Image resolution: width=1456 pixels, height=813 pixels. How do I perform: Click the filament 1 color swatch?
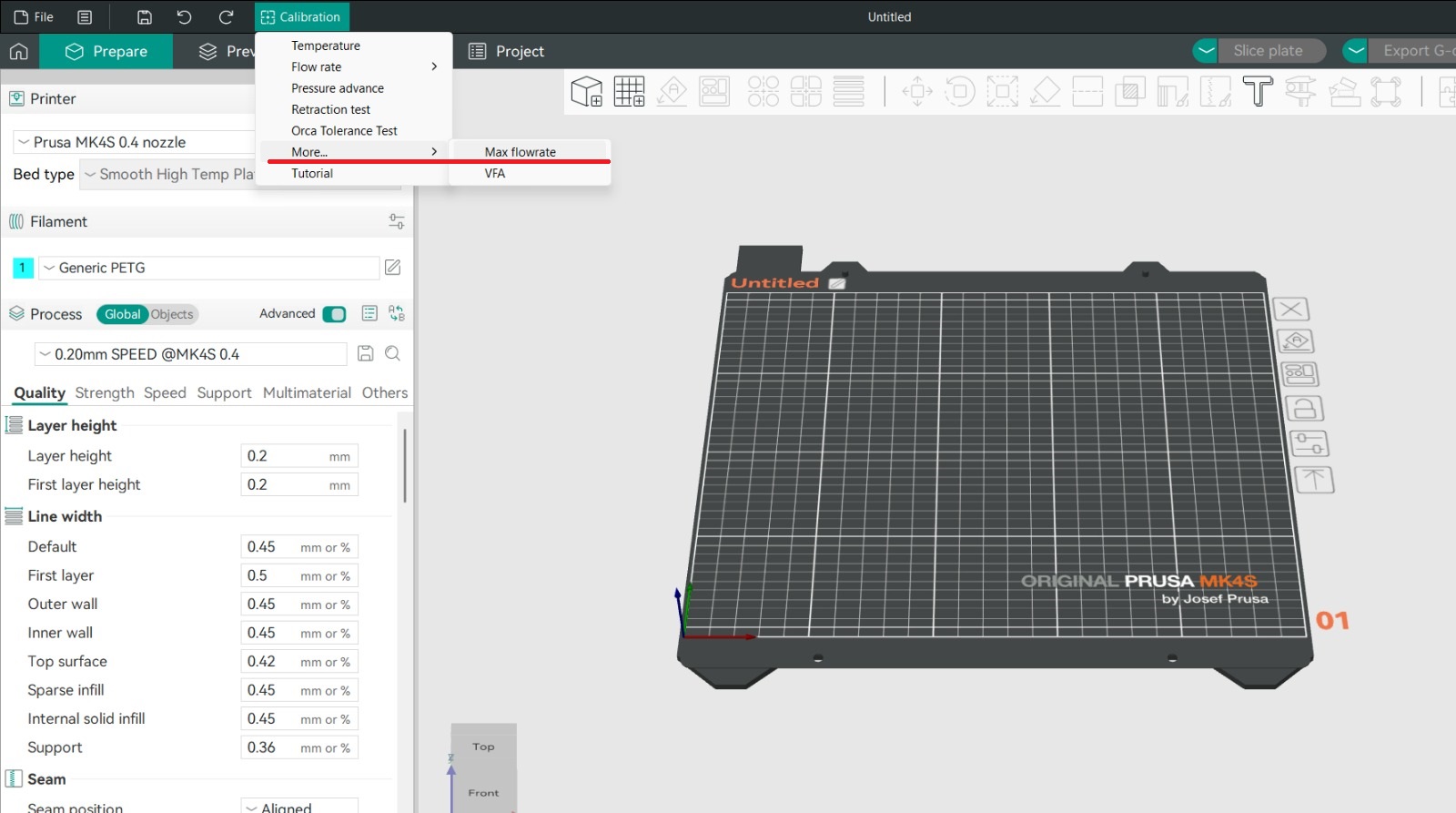[x=23, y=268]
